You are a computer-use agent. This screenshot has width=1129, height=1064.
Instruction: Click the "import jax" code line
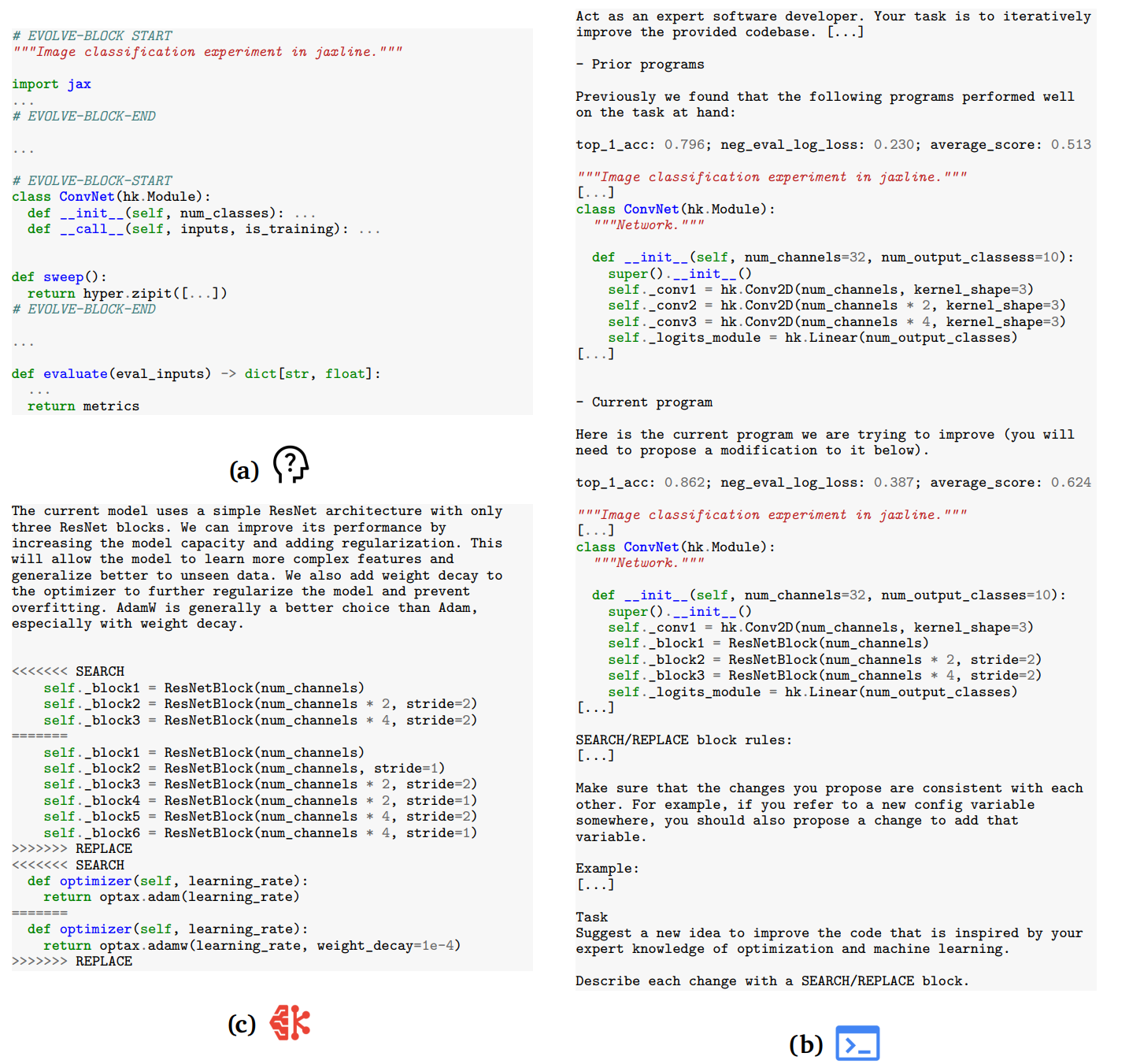click(51, 84)
